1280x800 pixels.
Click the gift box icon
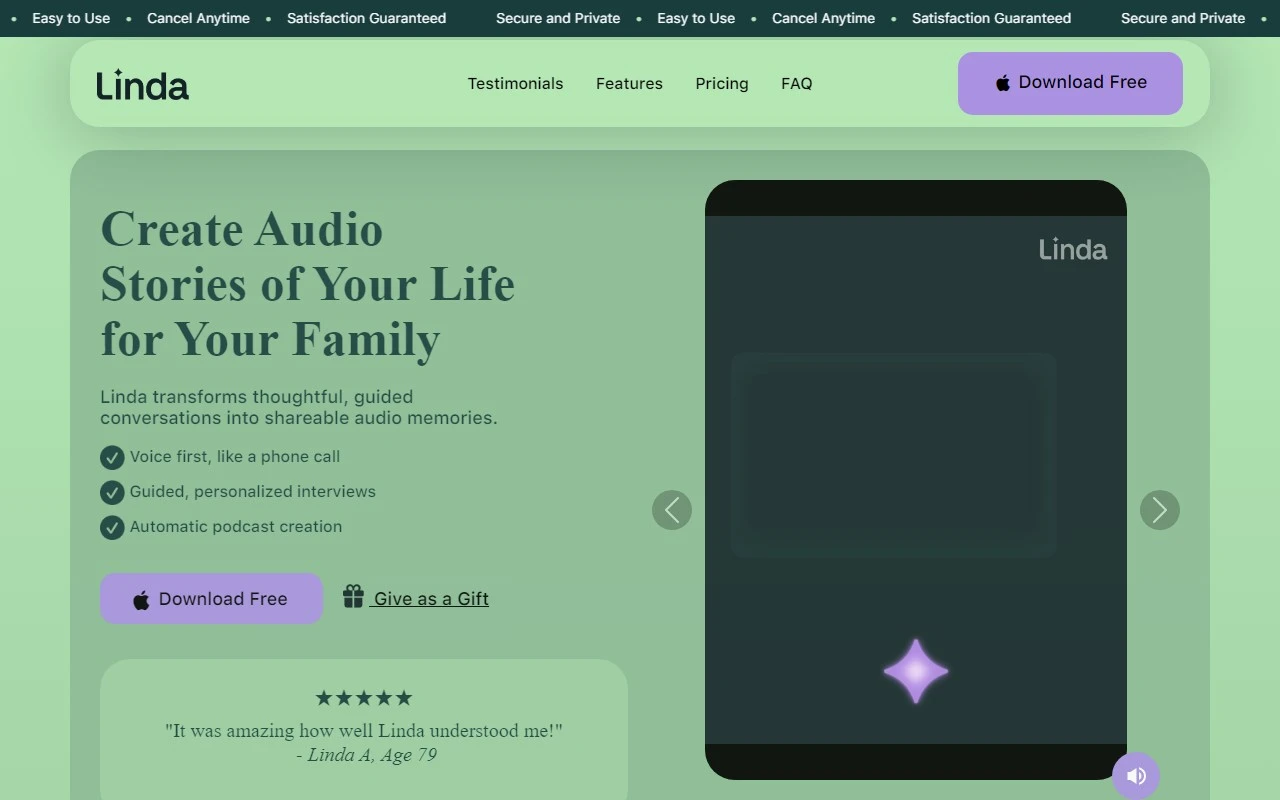click(x=353, y=597)
